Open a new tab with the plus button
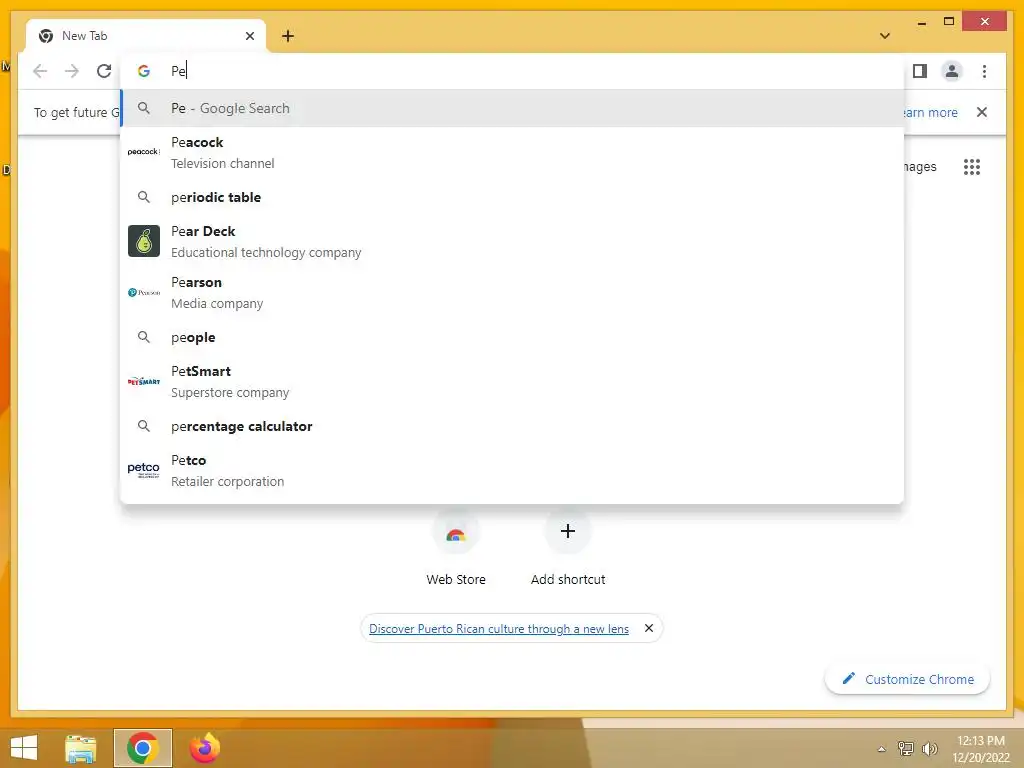The width and height of the screenshot is (1024, 768). tap(288, 36)
